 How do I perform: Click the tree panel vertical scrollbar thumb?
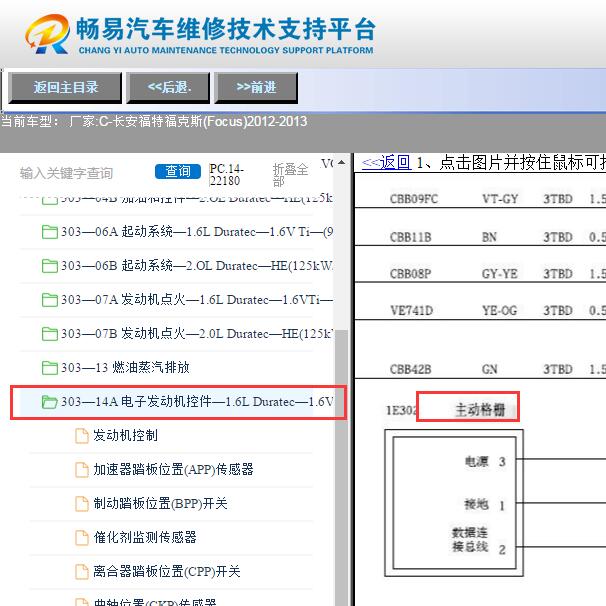342,468
